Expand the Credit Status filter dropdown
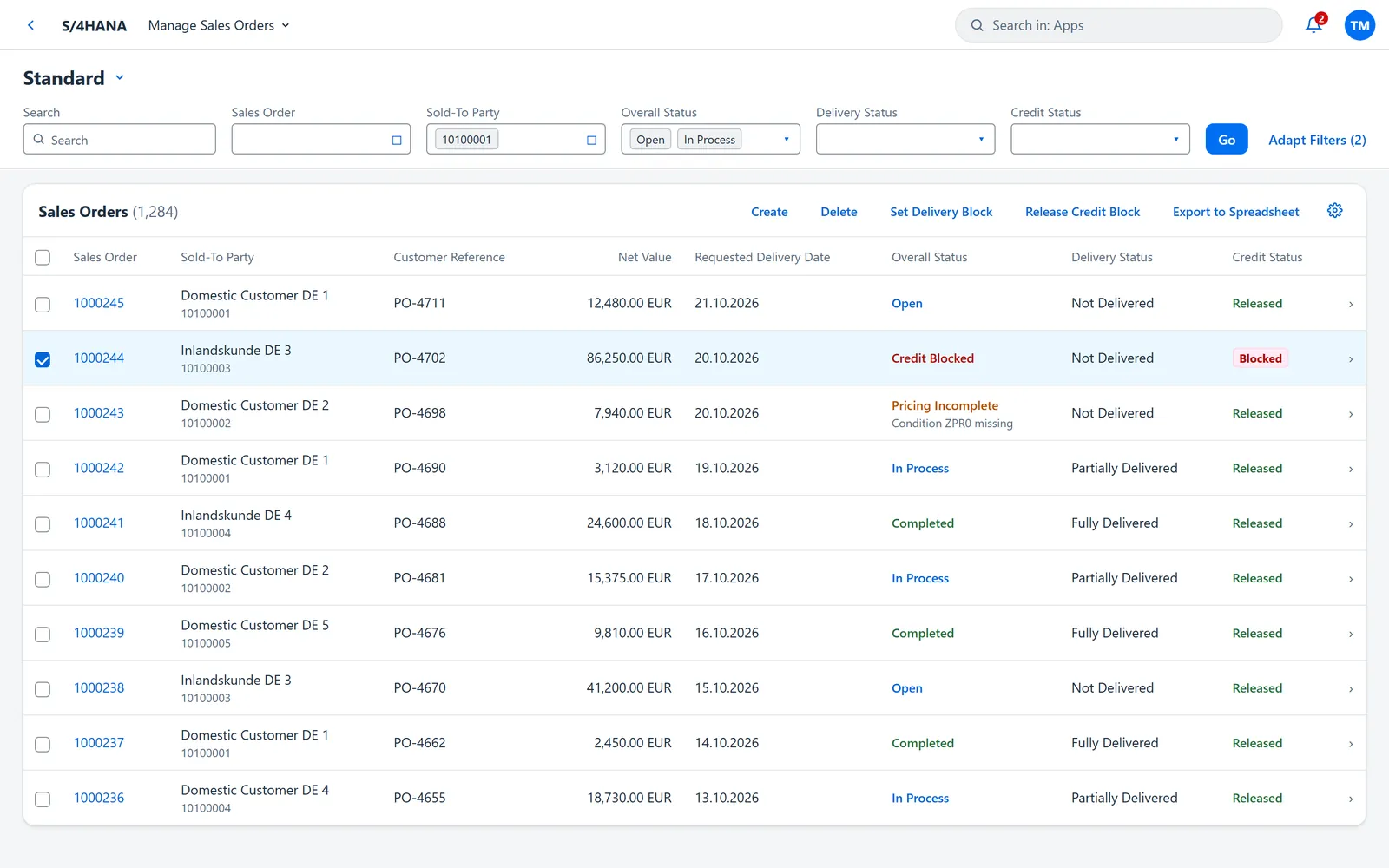This screenshot has height=868, width=1389. (x=1175, y=140)
